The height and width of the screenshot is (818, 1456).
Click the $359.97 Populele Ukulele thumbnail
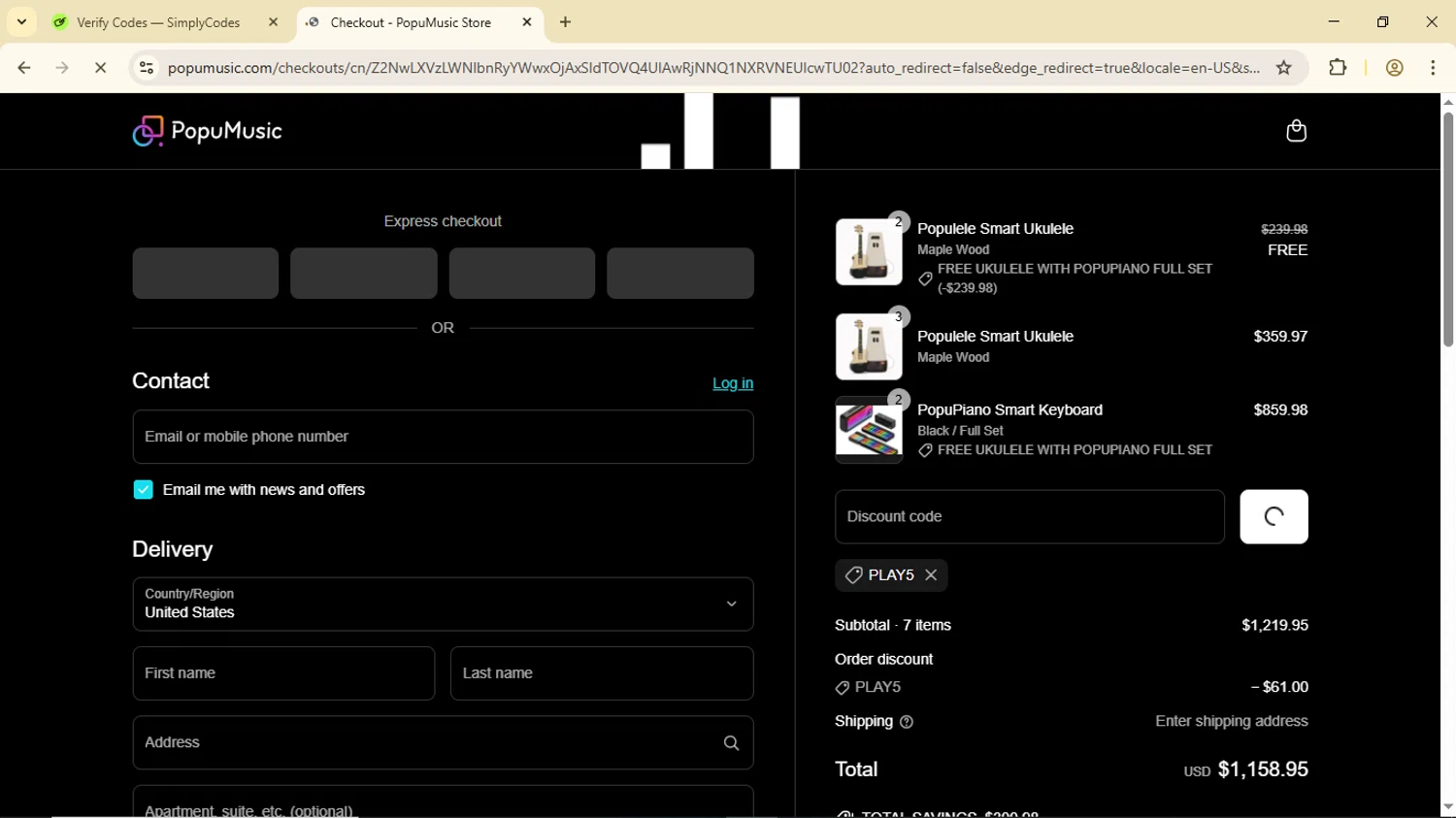click(869, 346)
